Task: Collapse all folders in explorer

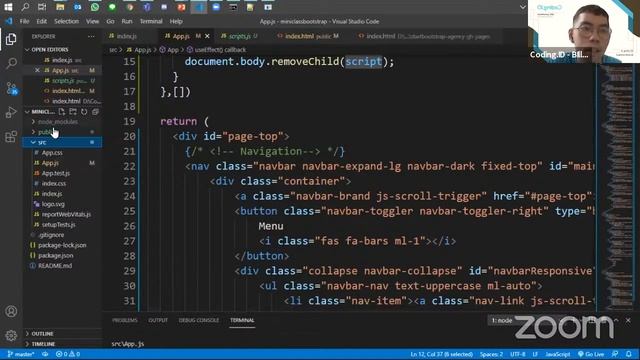Action: (x=96, y=111)
